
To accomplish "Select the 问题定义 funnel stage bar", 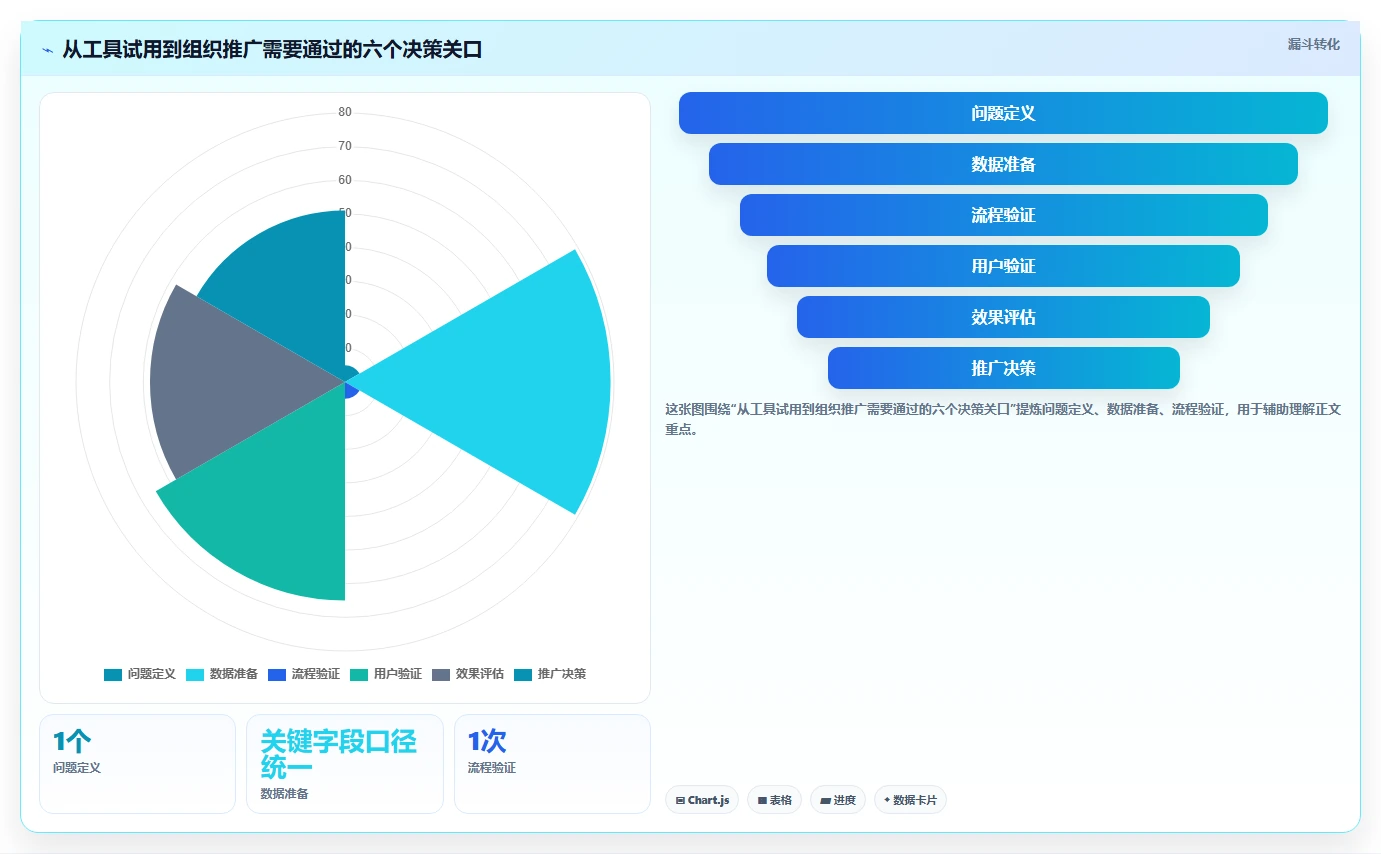I will coord(1003,113).
